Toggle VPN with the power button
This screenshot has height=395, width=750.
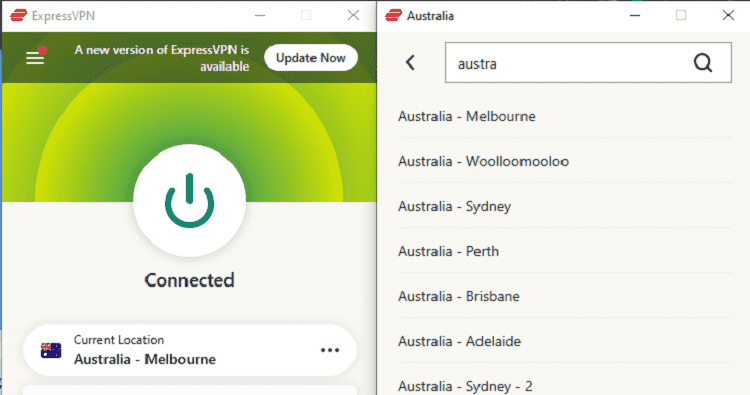point(189,201)
